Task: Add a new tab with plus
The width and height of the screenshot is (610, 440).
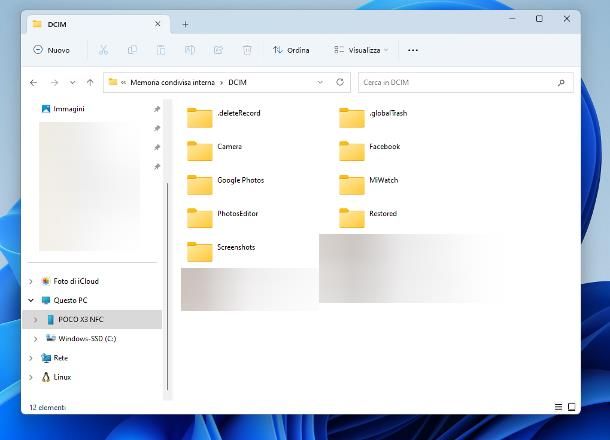Action: click(186, 25)
